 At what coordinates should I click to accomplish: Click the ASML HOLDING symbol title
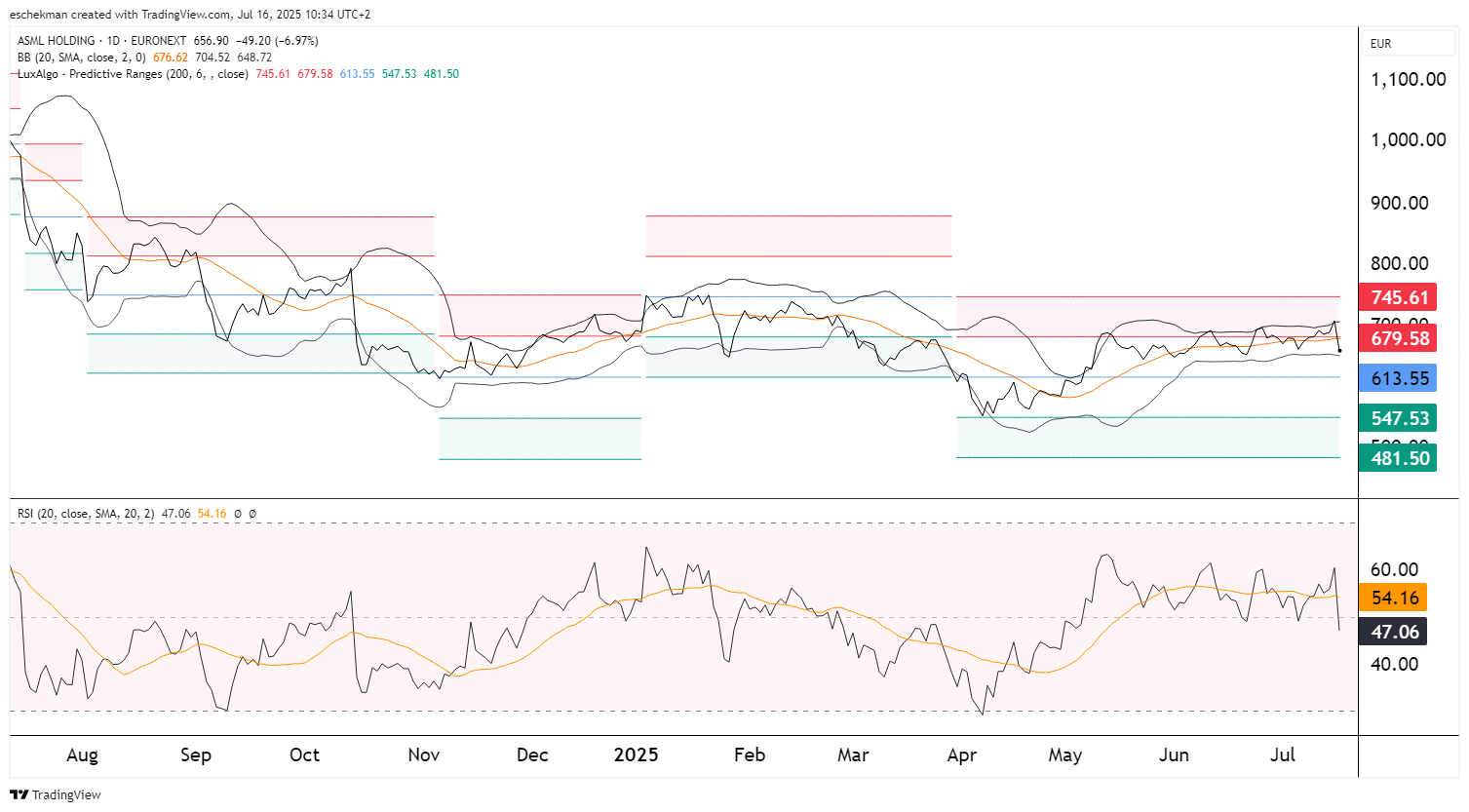point(56,41)
